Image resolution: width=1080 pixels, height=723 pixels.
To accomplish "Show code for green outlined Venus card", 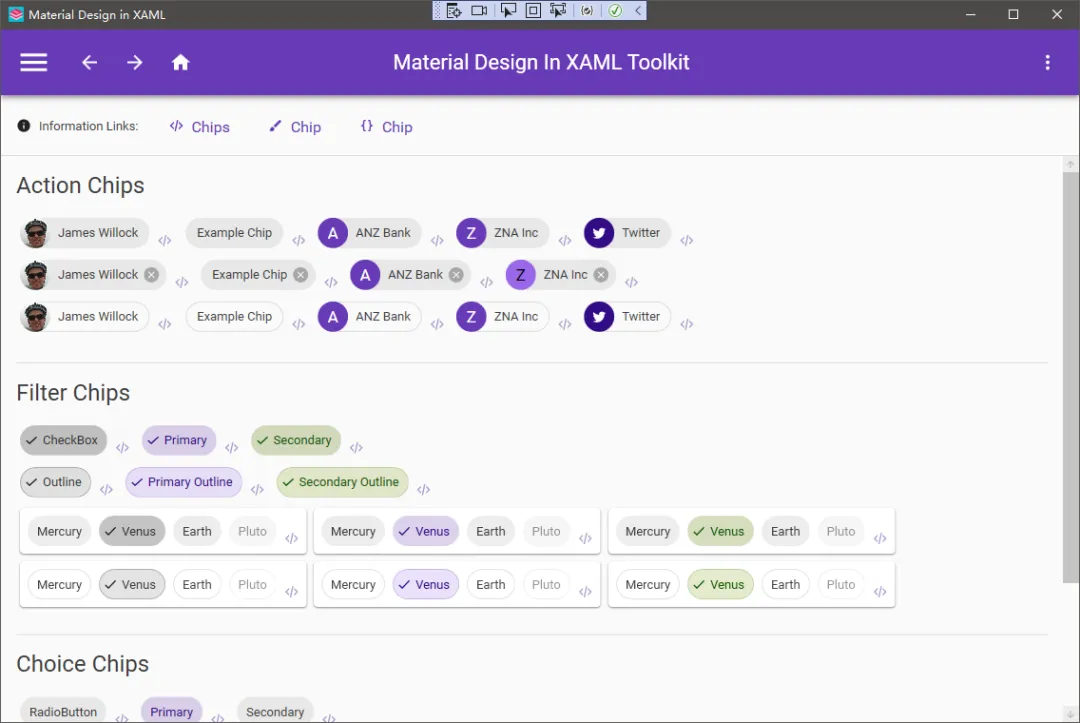I will [x=880, y=591].
